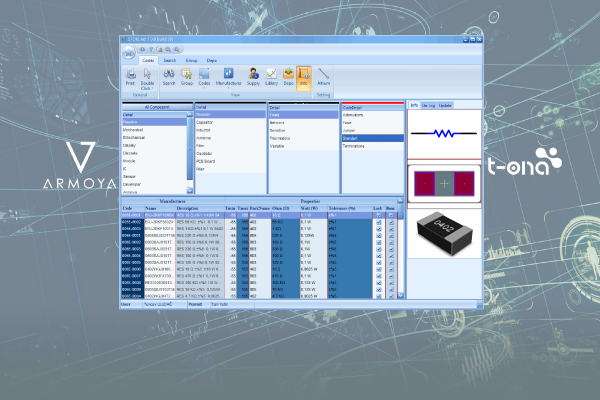
Task: Toggle Lock checkbox in 56 KΩ row
Action: (378, 222)
